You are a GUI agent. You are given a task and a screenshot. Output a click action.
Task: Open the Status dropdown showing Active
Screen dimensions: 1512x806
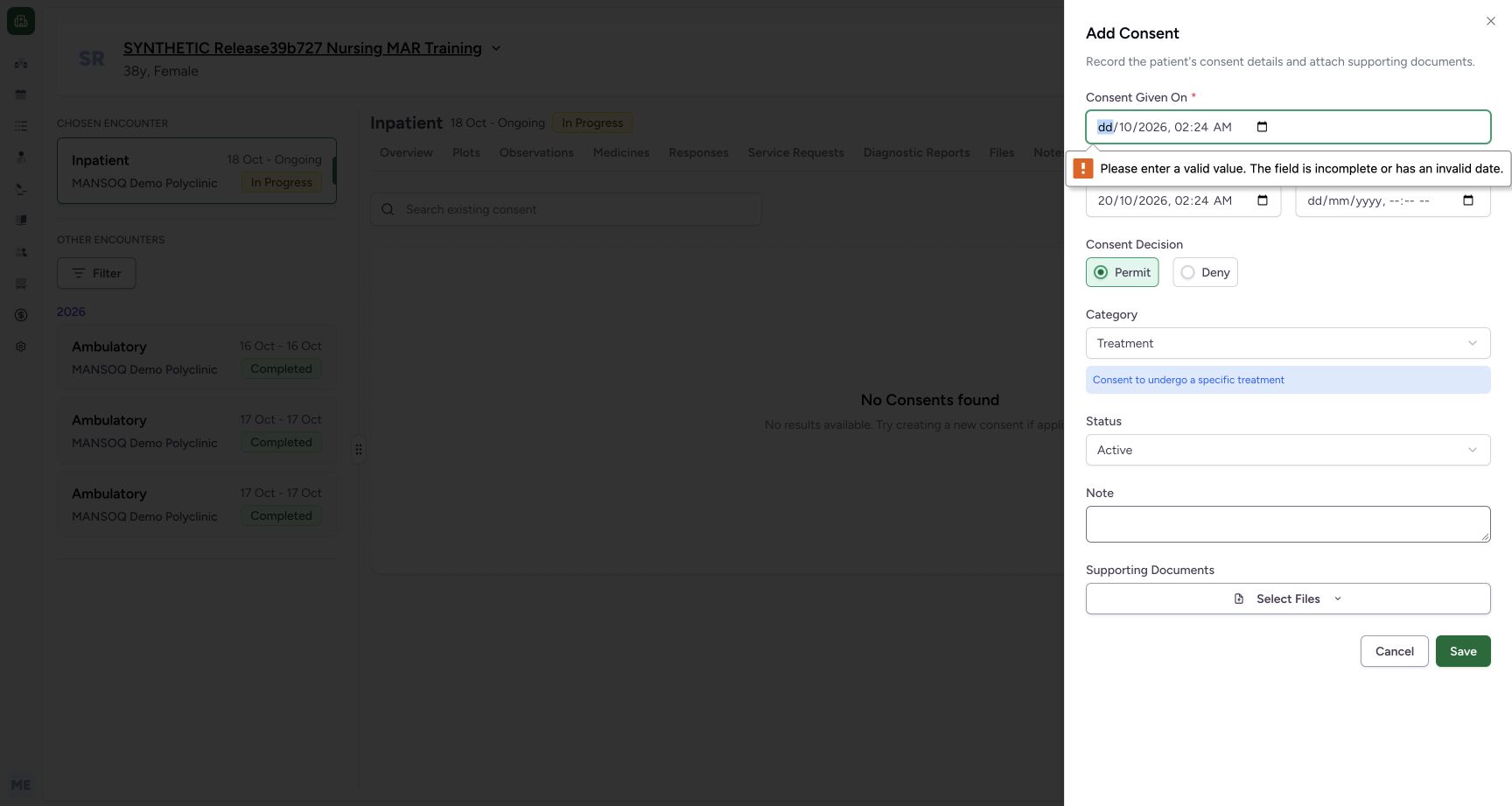tap(1288, 450)
